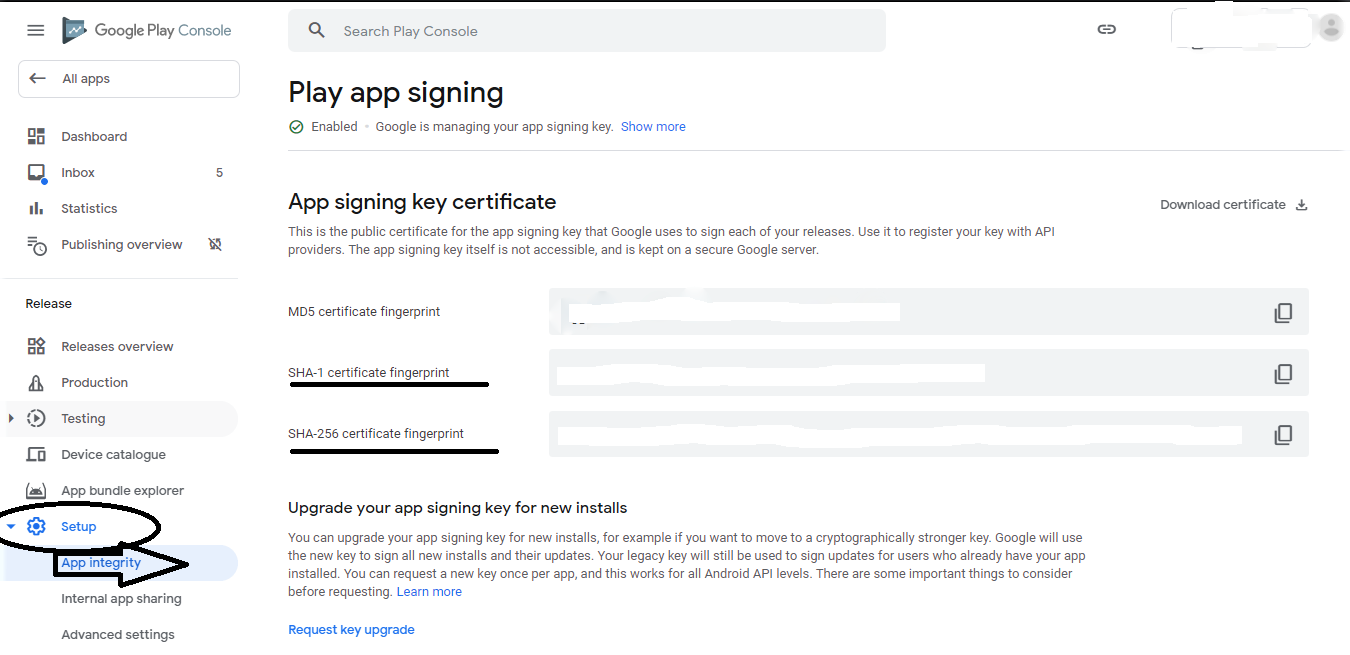Expand the Testing section arrow
Viewport: 1350px width, 655px height.
tap(11, 419)
